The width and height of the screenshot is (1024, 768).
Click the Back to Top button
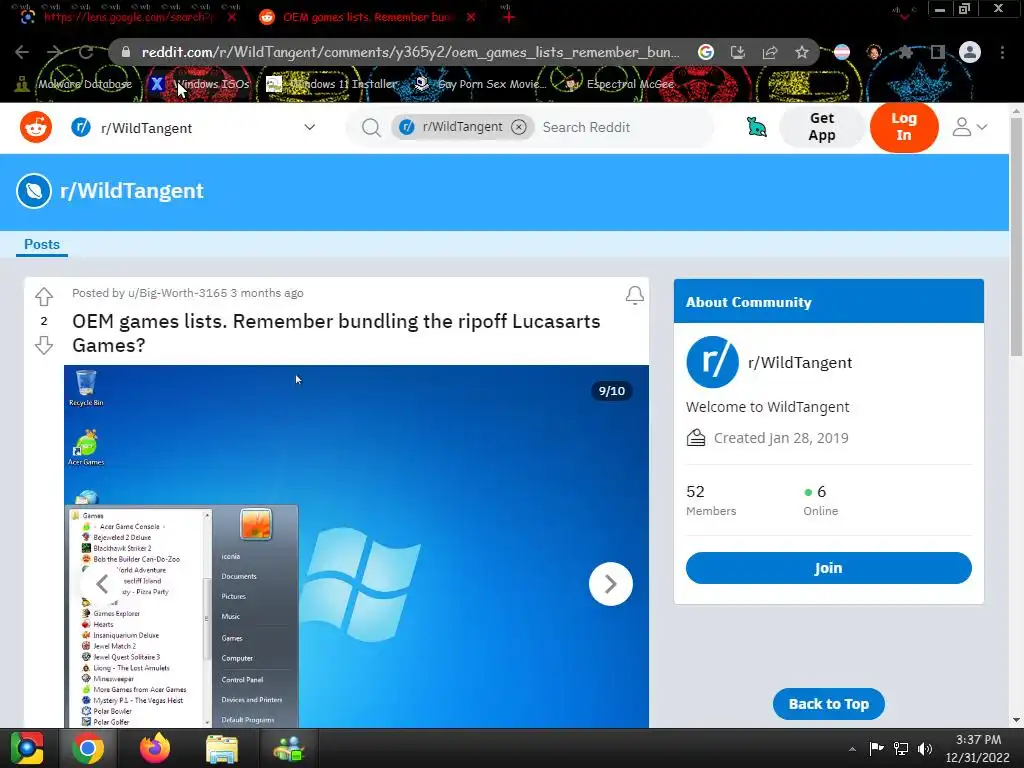(828, 704)
